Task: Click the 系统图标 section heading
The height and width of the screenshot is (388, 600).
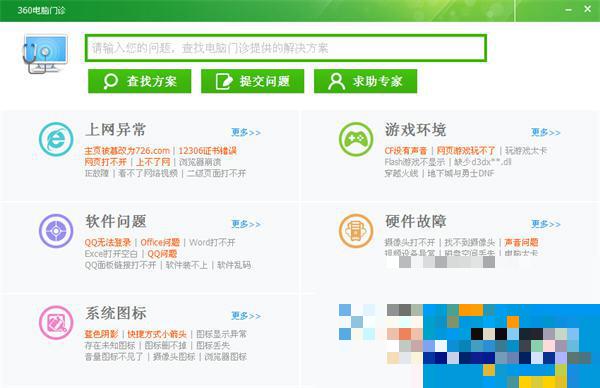Action: click(116, 313)
